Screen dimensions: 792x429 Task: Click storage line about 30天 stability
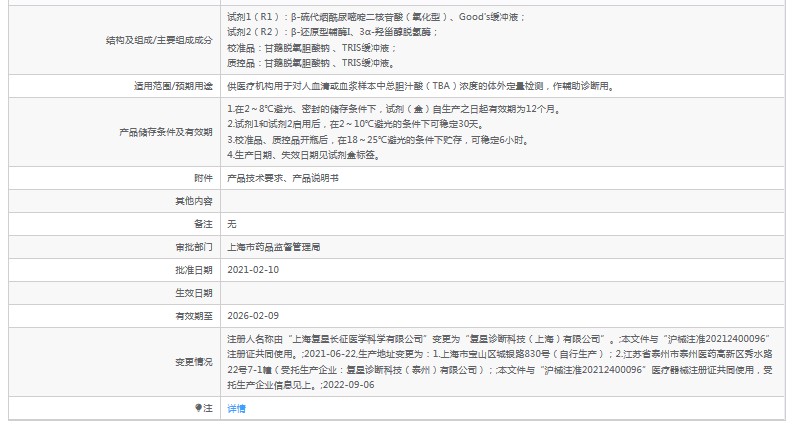click(x=356, y=124)
